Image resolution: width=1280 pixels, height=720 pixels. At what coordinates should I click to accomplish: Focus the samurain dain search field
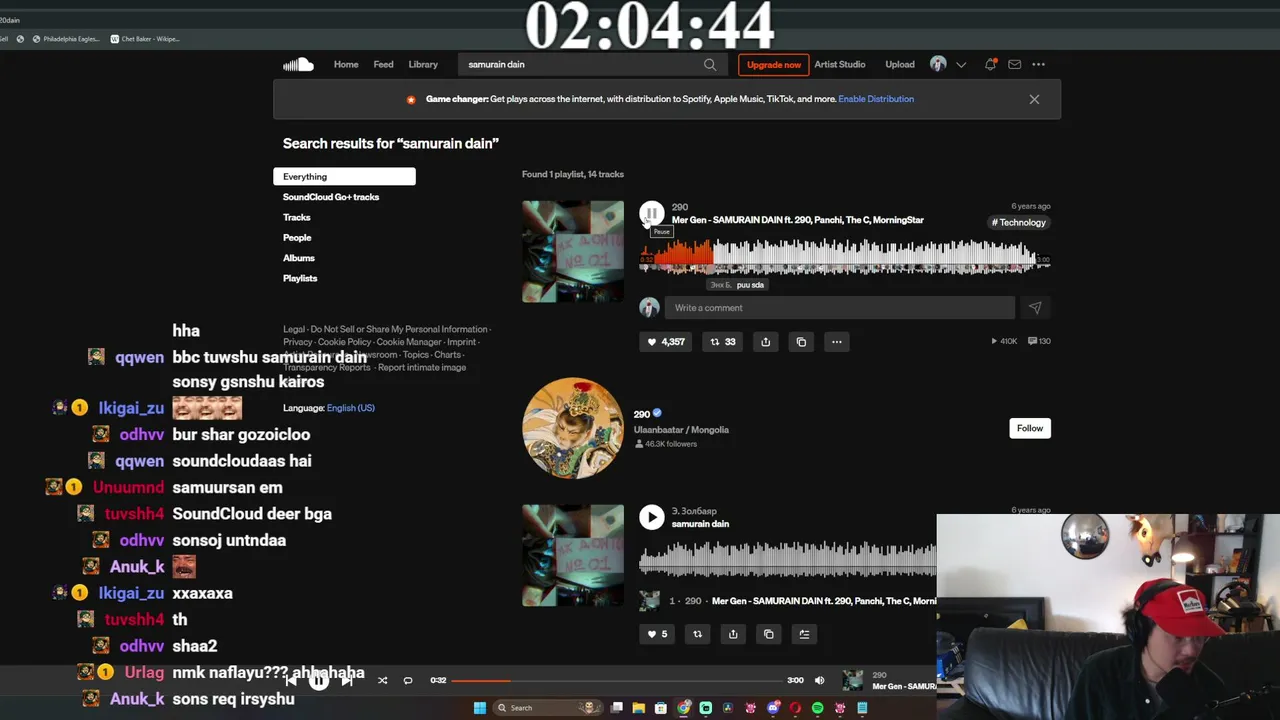point(582,65)
